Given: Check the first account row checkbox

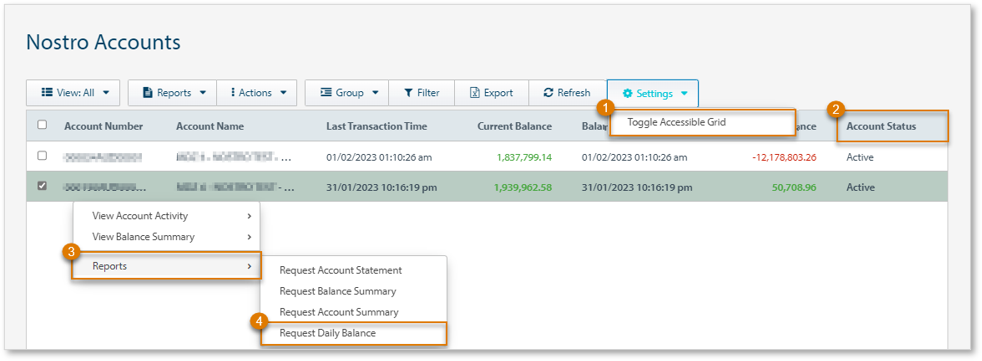Looking at the screenshot, I should 43,155.
